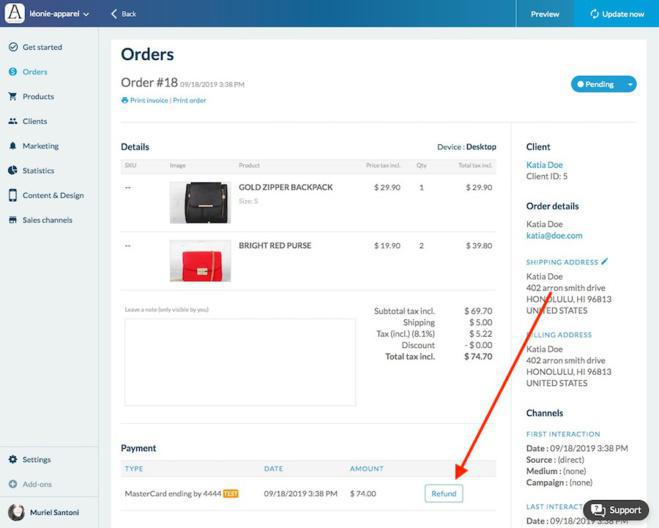659x528 pixels.
Task: Click the Marketing bell icon
Action: (13, 146)
